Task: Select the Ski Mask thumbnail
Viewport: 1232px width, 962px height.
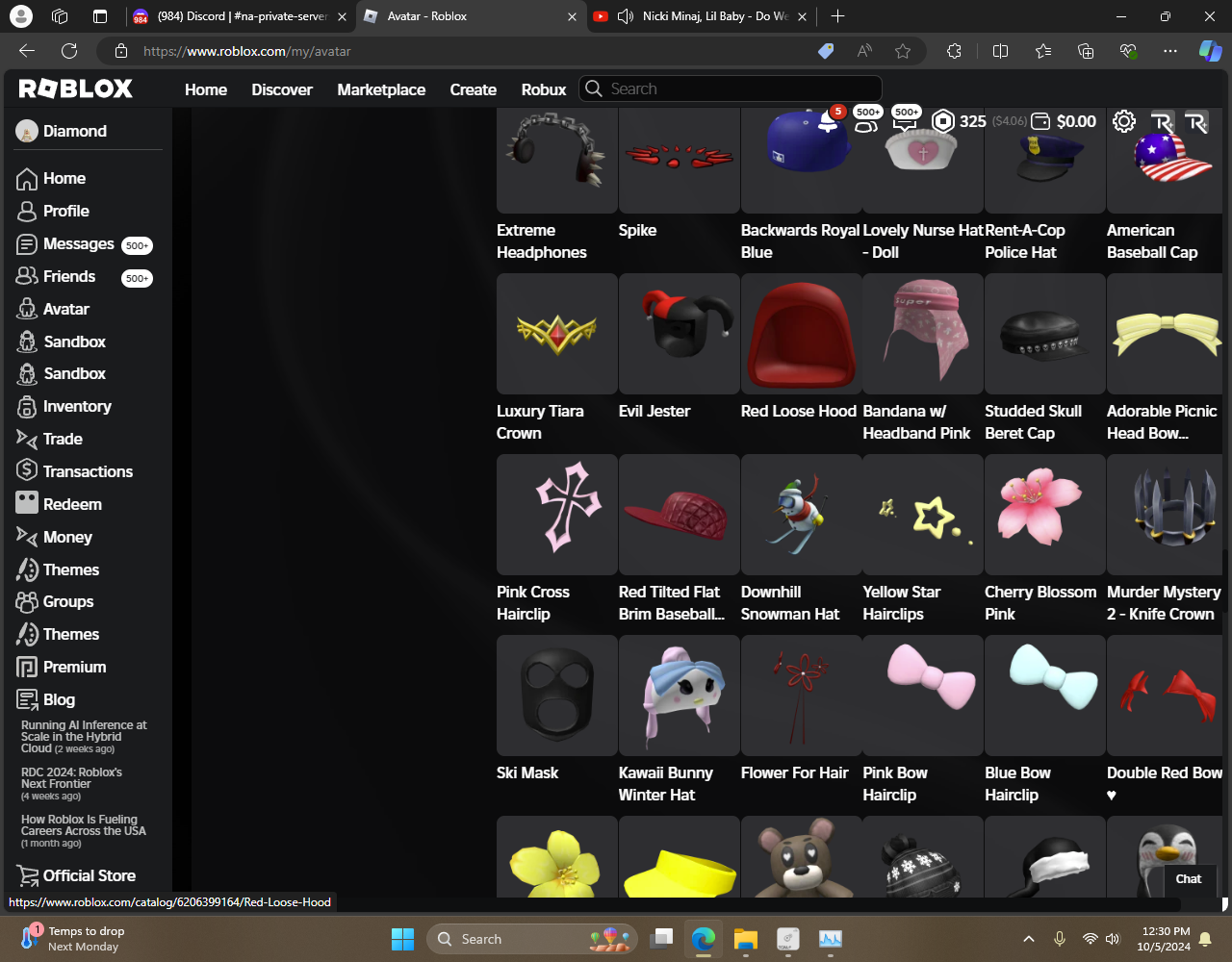Action: point(556,696)
